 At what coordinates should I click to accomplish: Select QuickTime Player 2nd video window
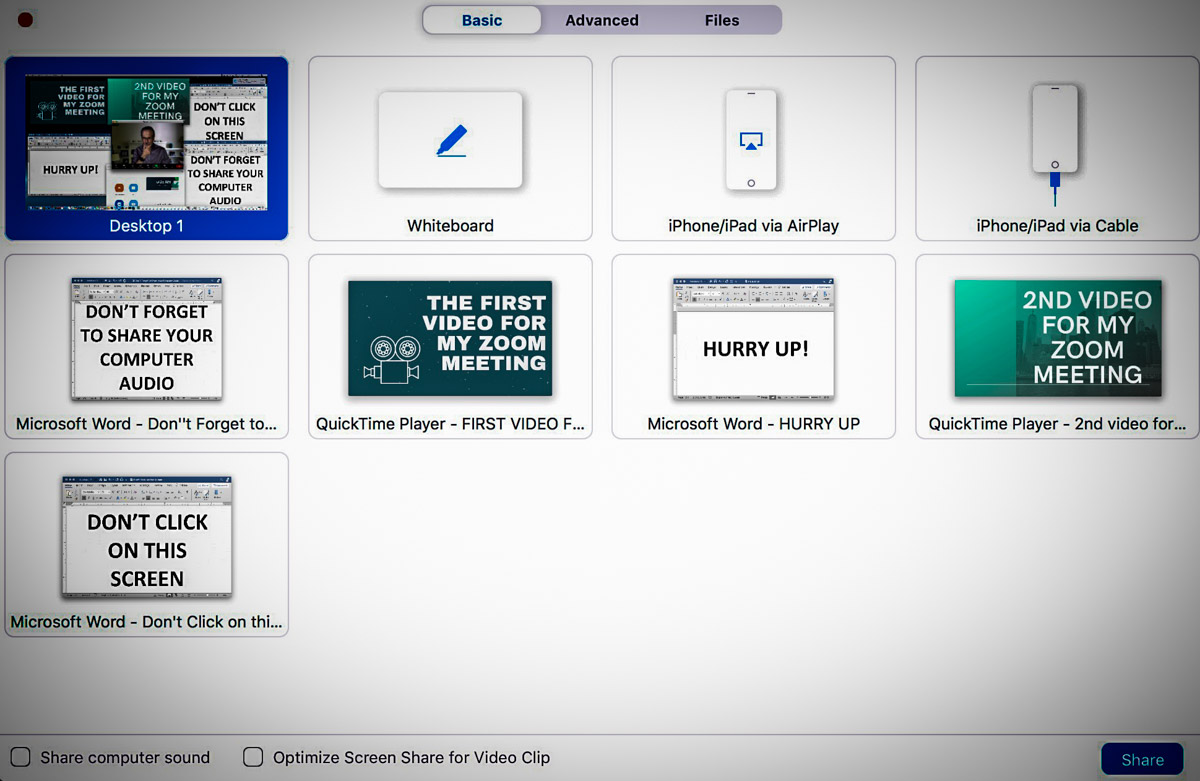pyautogui.click(x=1057, y=338)
